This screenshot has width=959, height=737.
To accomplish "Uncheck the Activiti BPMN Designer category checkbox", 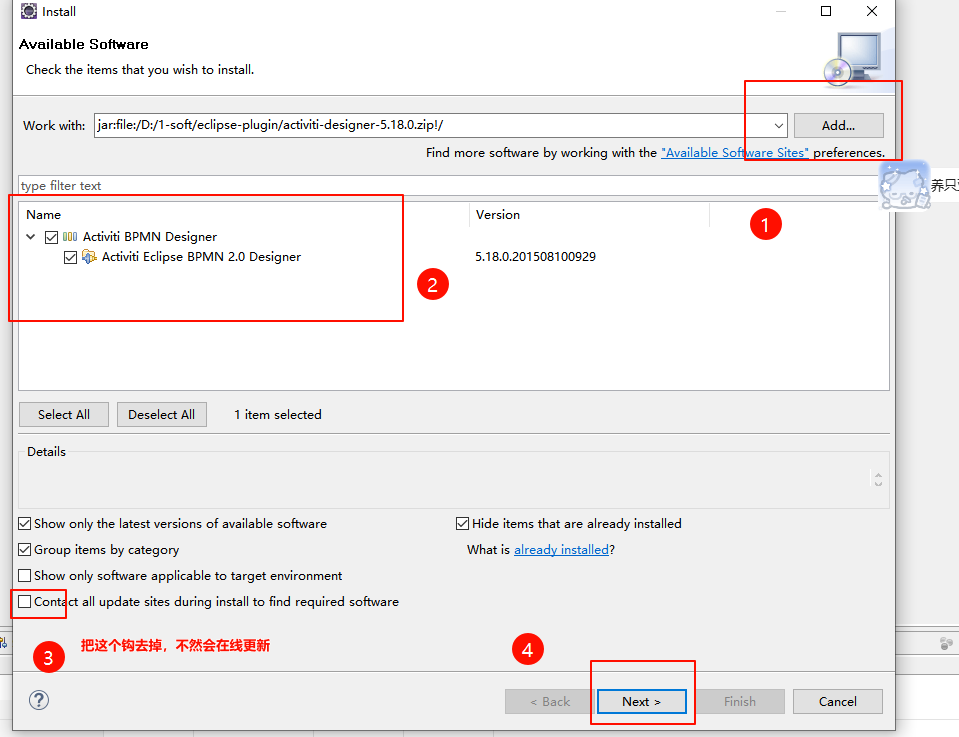I will (x=51, y=237).
